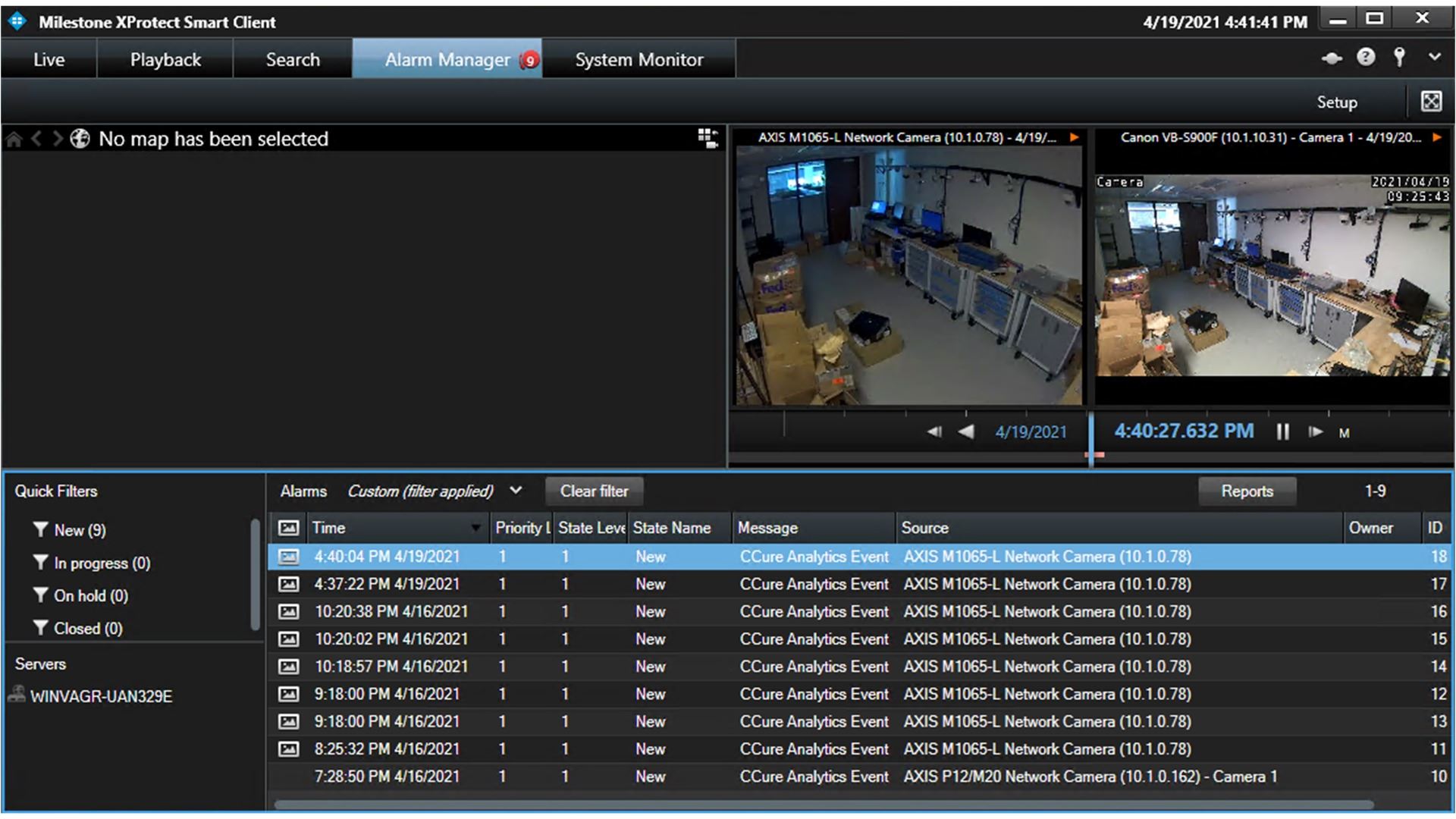Click image icon for alarm ID 17
1456x819 pixels.
(288, 584)
